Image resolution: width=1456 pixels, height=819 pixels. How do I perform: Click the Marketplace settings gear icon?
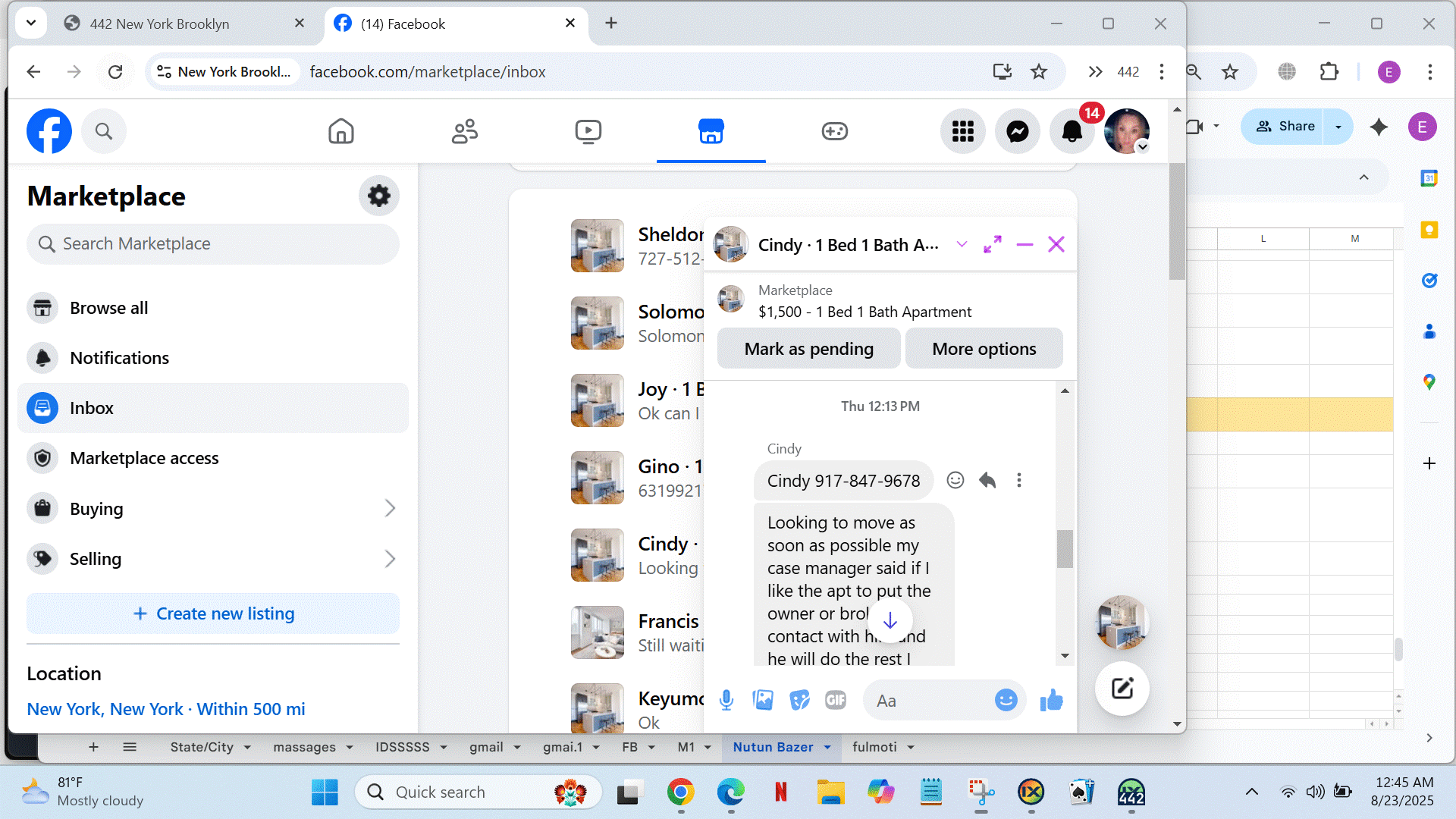(378, 196)
